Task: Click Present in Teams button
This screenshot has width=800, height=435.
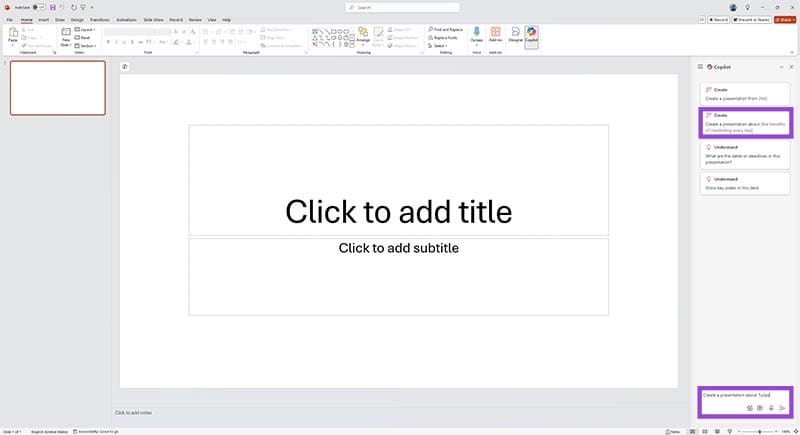Action: coord(752,20)
